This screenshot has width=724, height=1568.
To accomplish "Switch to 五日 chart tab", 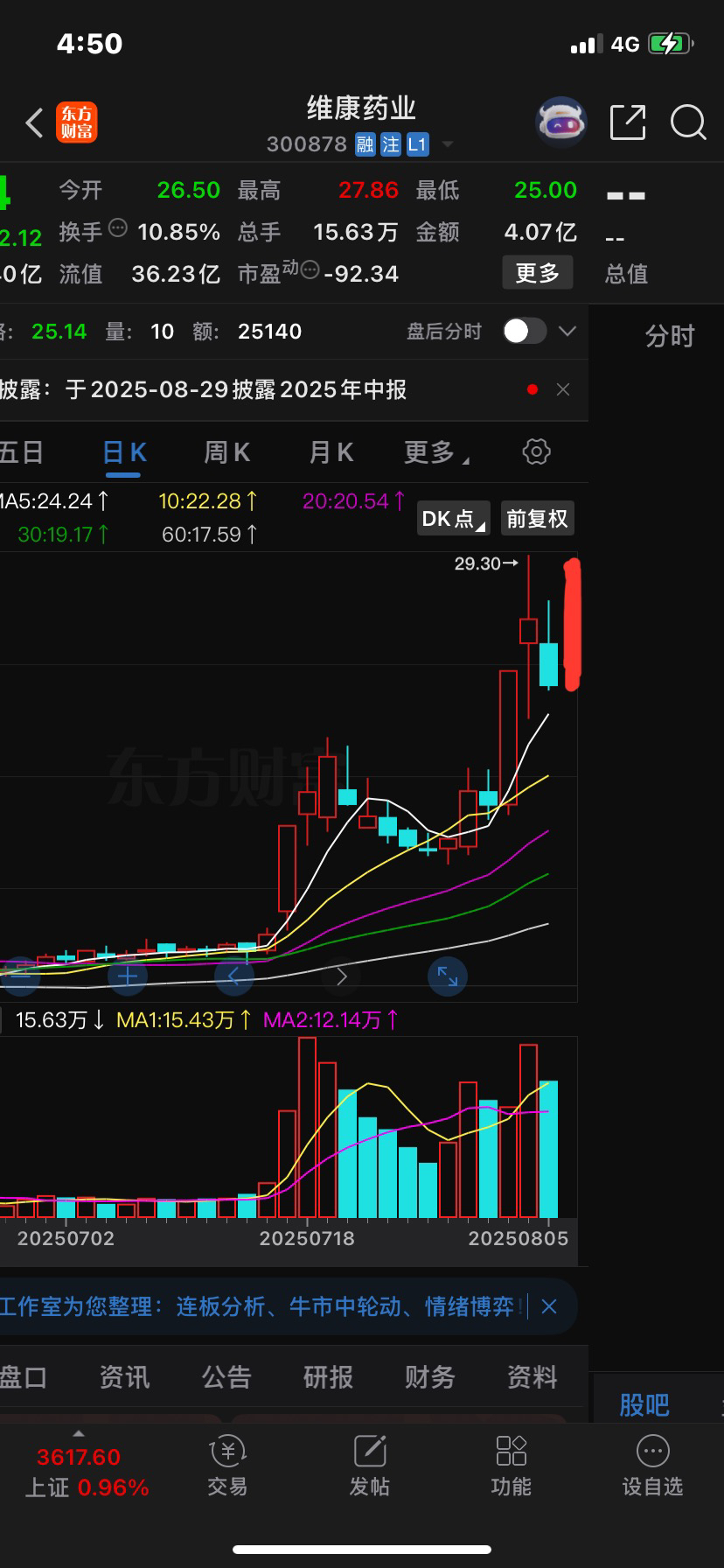I will pyautogui.click(x=21, y=452).
